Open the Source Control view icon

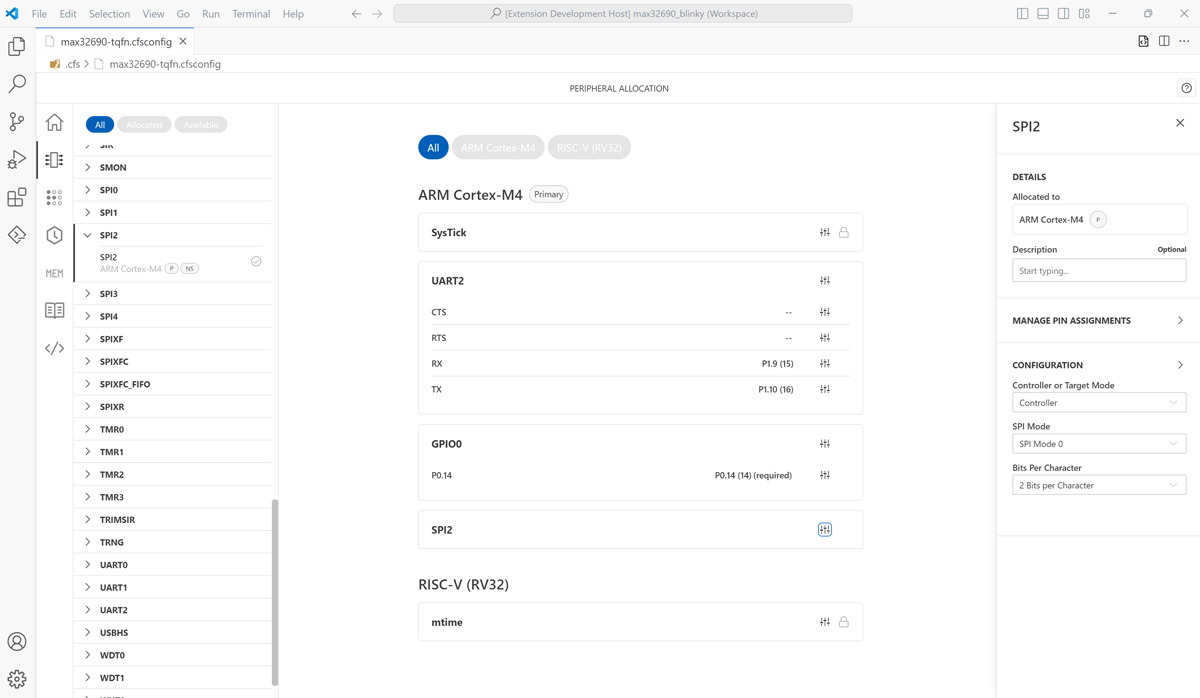[17, 121]
